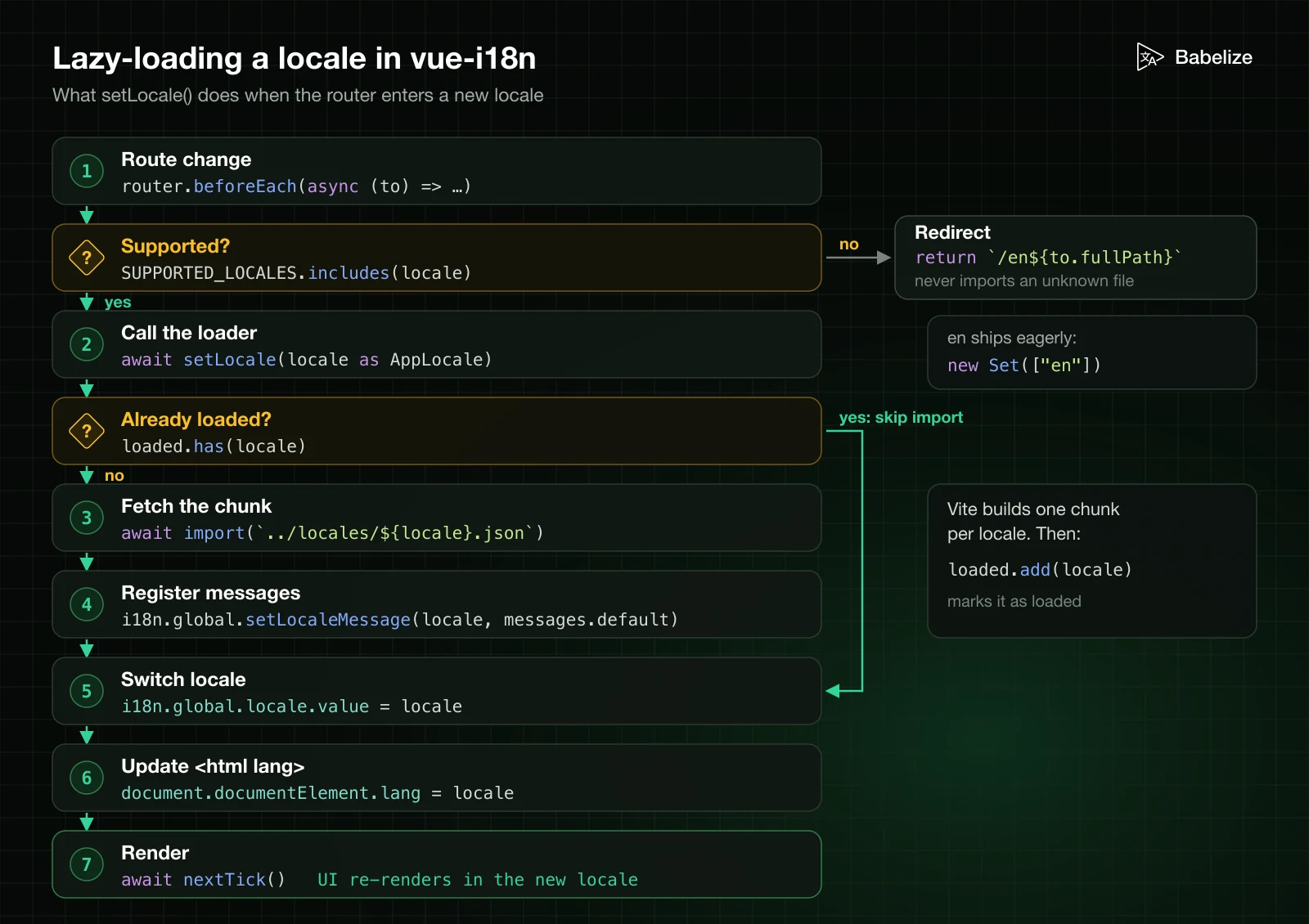This screenshot has height=924, width=1309.
Task: Click the i18n.global.locale.value = locale code
Action: tap(292, 706)
